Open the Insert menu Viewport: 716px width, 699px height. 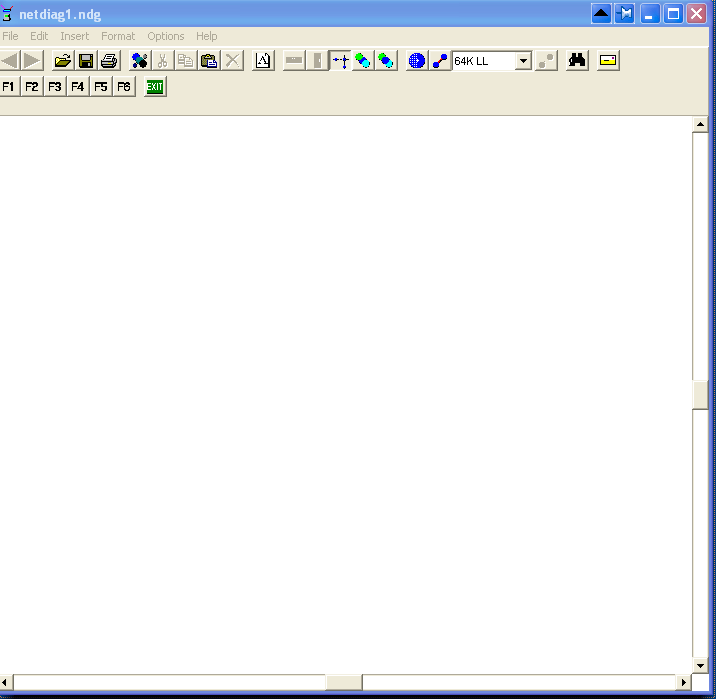coord(75,36)
